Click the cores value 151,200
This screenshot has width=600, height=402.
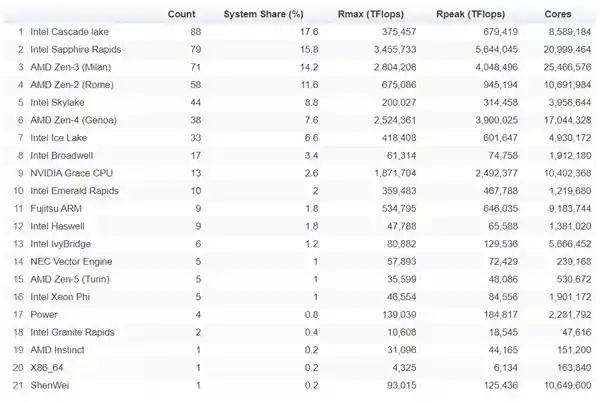click(x=574, y=350)
